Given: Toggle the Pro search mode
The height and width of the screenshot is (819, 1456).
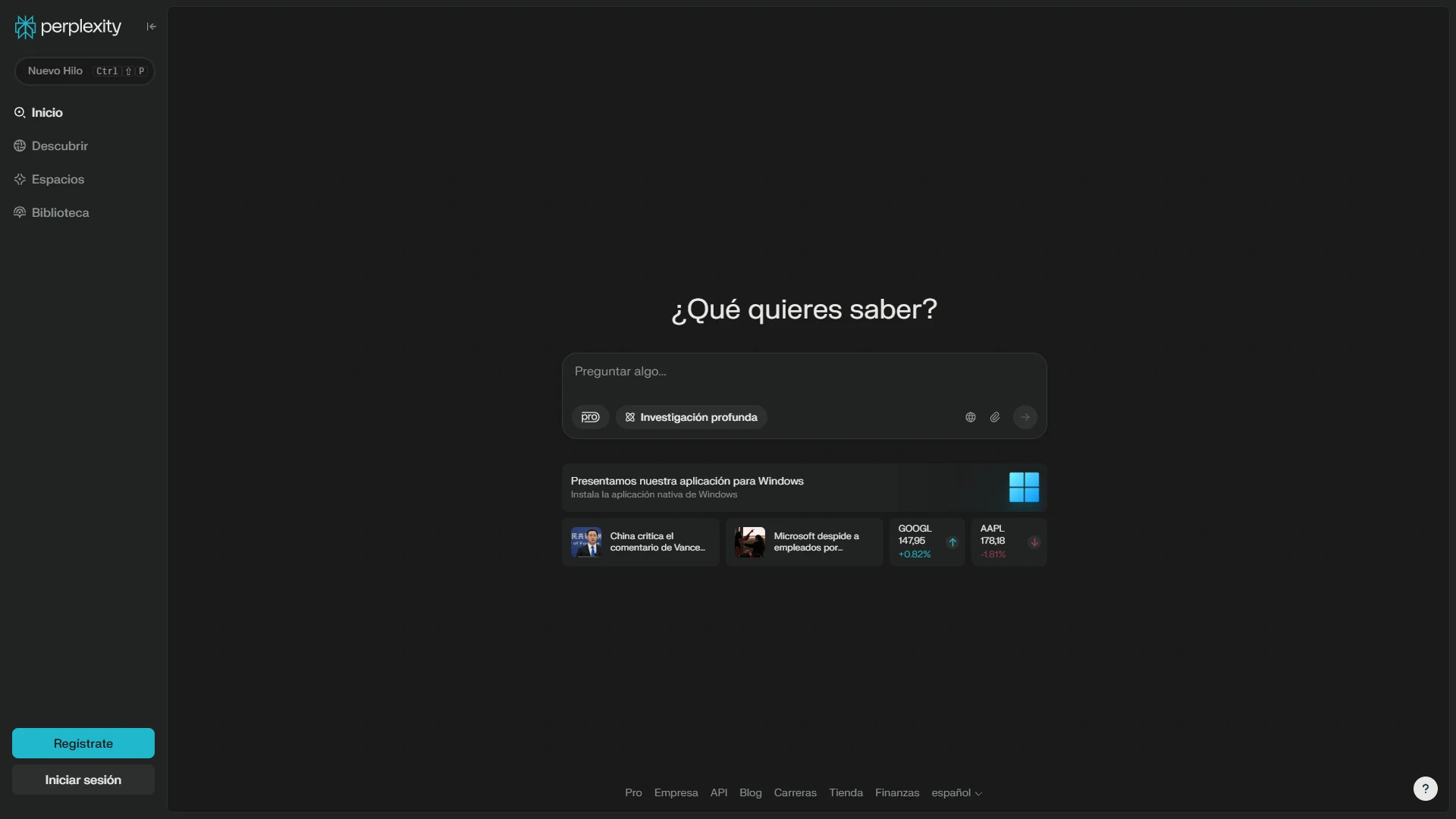Looking at the screenshot, I should [x=590, y=417].
